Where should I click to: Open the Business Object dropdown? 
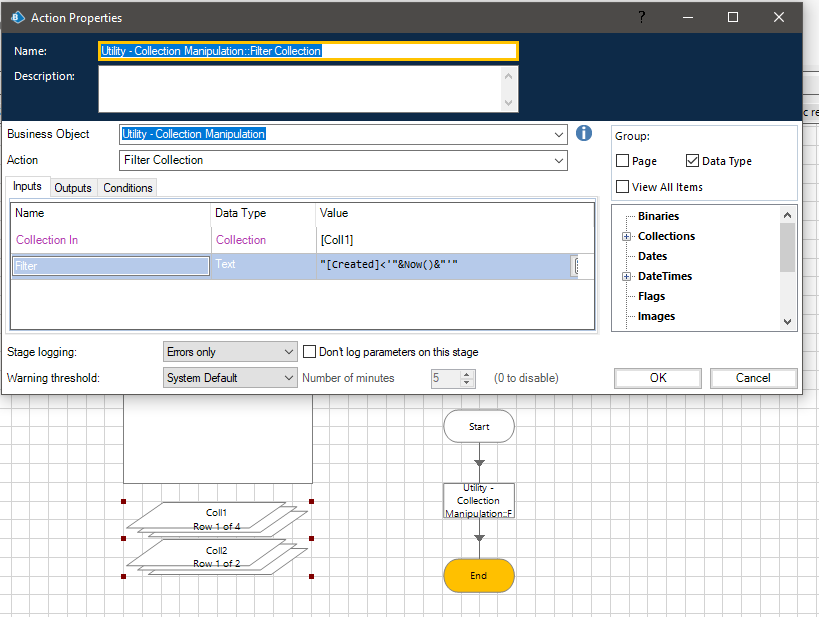tap(558, 134)
